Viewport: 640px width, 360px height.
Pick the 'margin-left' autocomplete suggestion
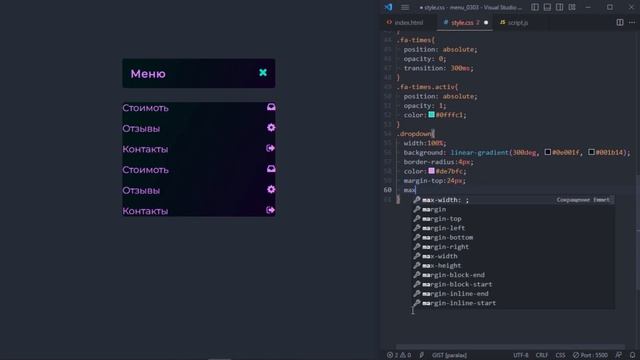point(513,228)
